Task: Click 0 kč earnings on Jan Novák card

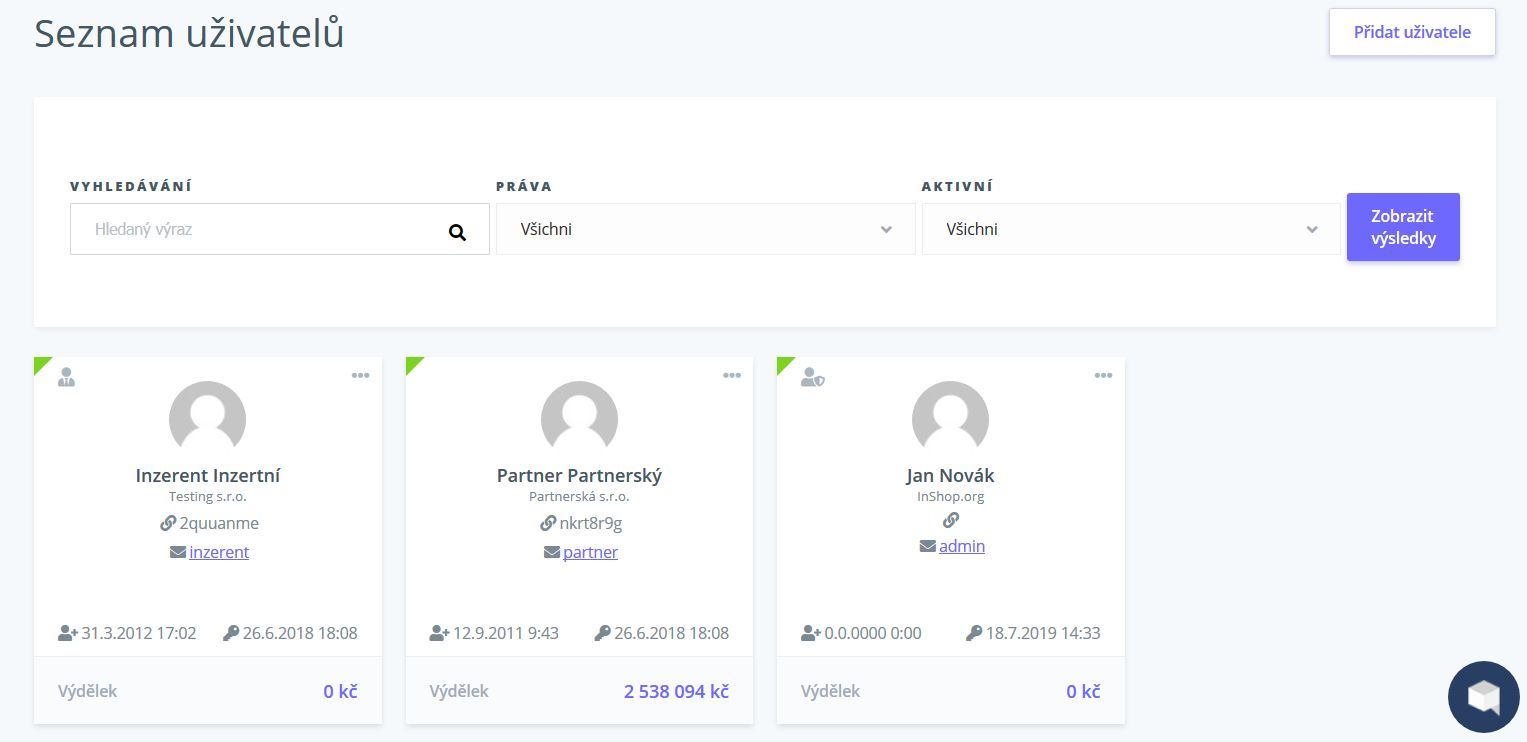Action: pyautogui.click(x=1083, y=691)
